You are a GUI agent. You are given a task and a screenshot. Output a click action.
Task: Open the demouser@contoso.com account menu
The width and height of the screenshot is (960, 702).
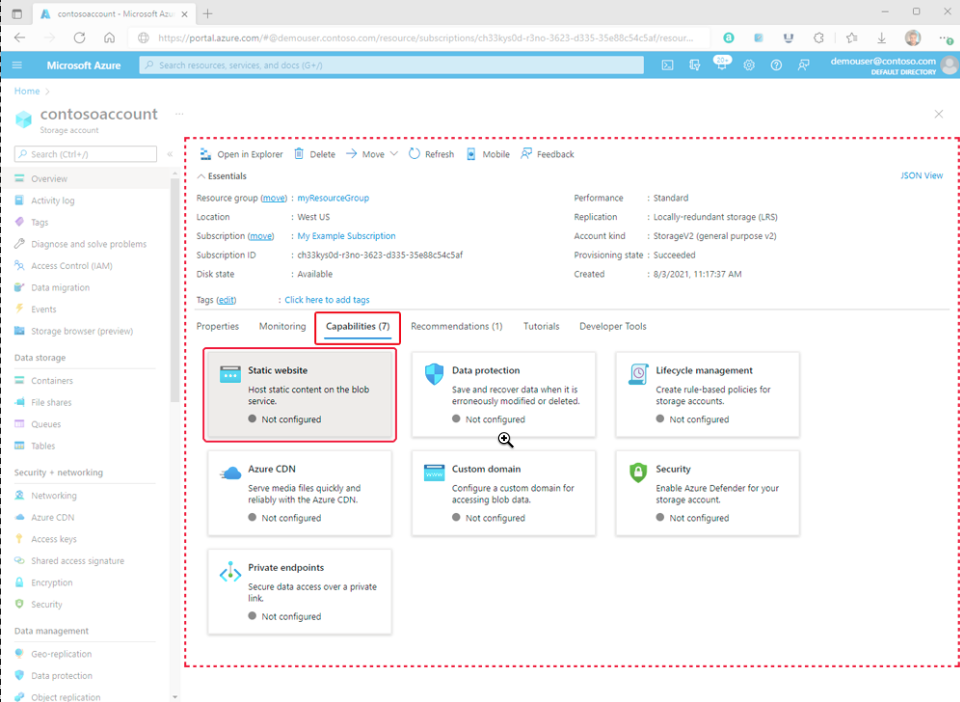pos(893,65)
